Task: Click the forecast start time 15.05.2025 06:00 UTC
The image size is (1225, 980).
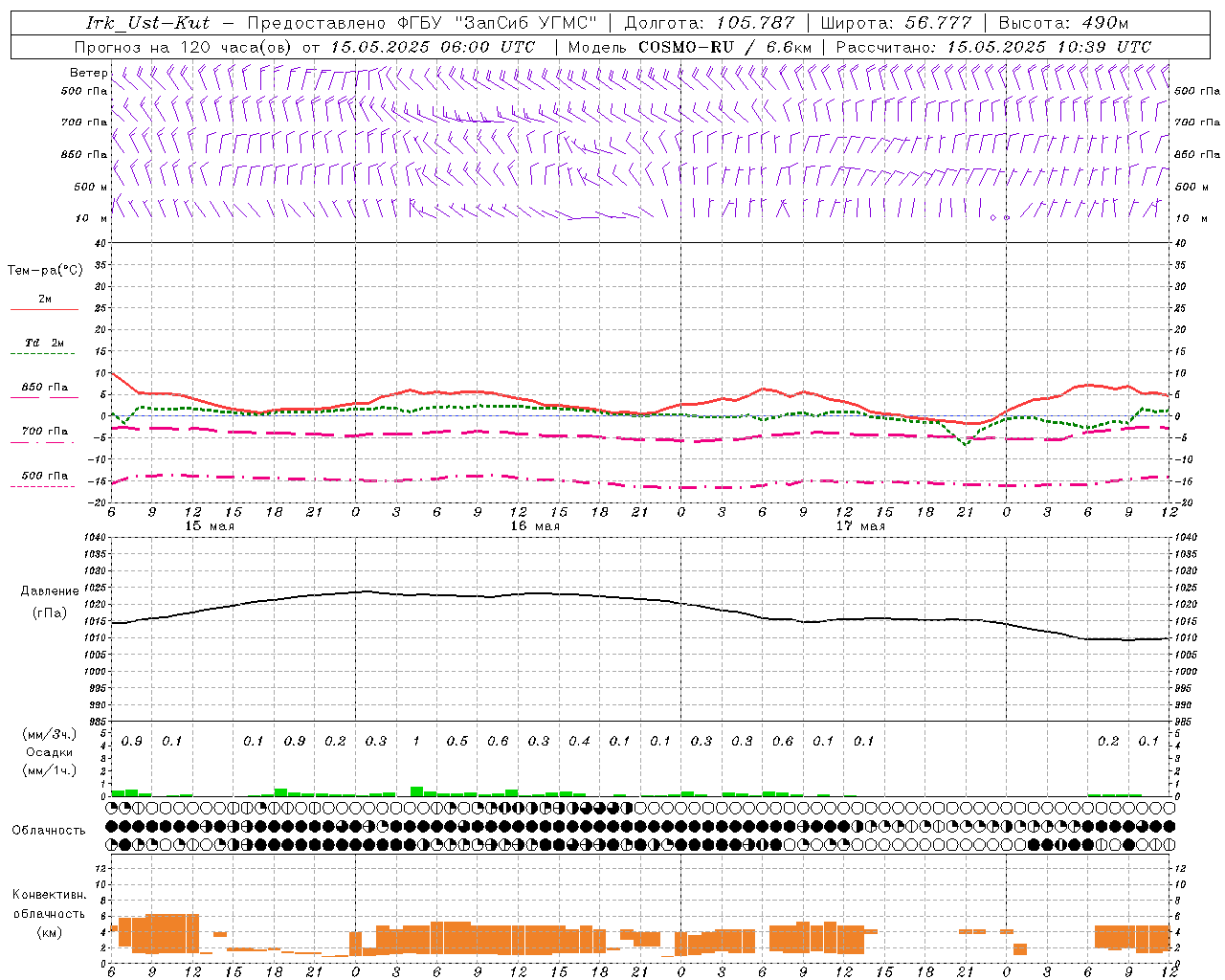Action: pyautogui.click(x=433, y=47)
